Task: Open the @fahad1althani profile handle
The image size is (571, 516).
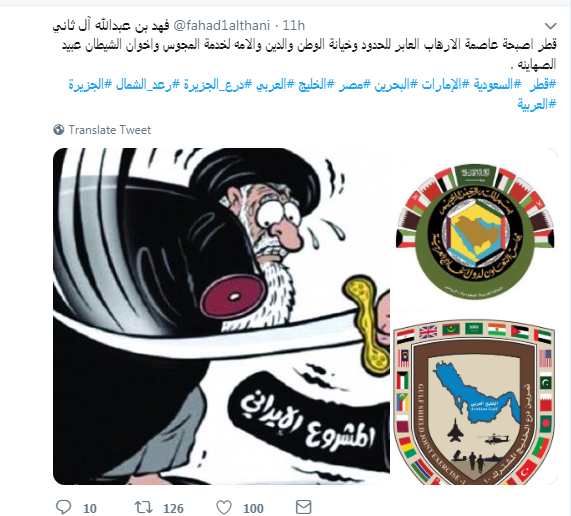Action: click(221, 25)
